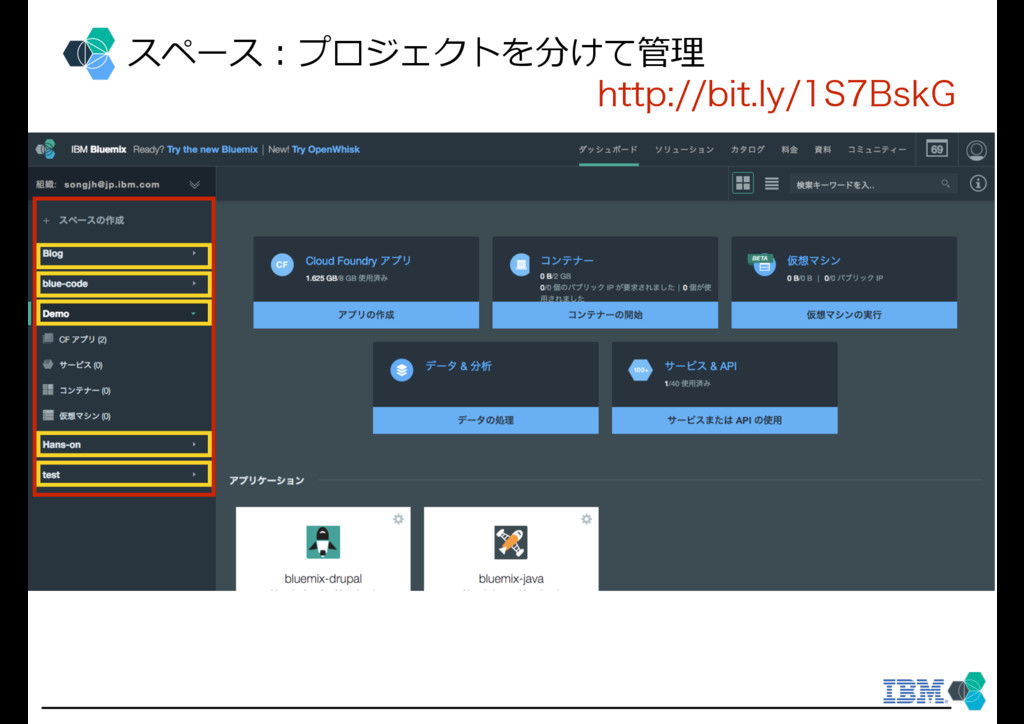Click the CF icon on Cloud Foundry card
This screenshot has width=1024, height=724.
[282, 264]
